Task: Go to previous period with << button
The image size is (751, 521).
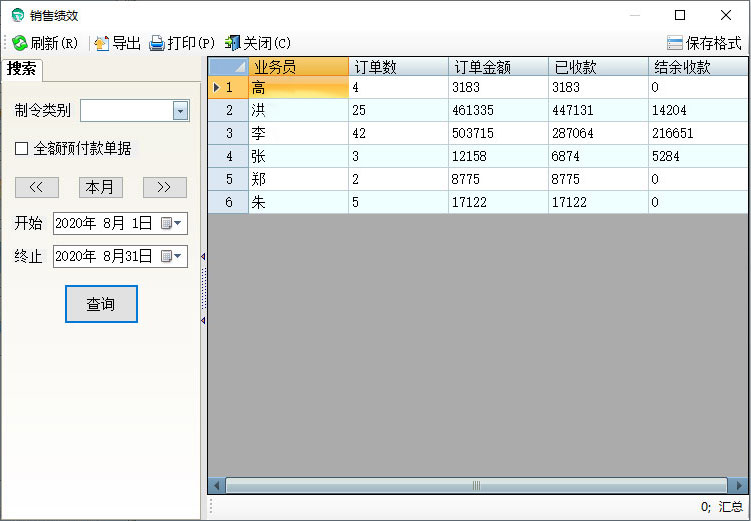Action: (x=36, y=187)
